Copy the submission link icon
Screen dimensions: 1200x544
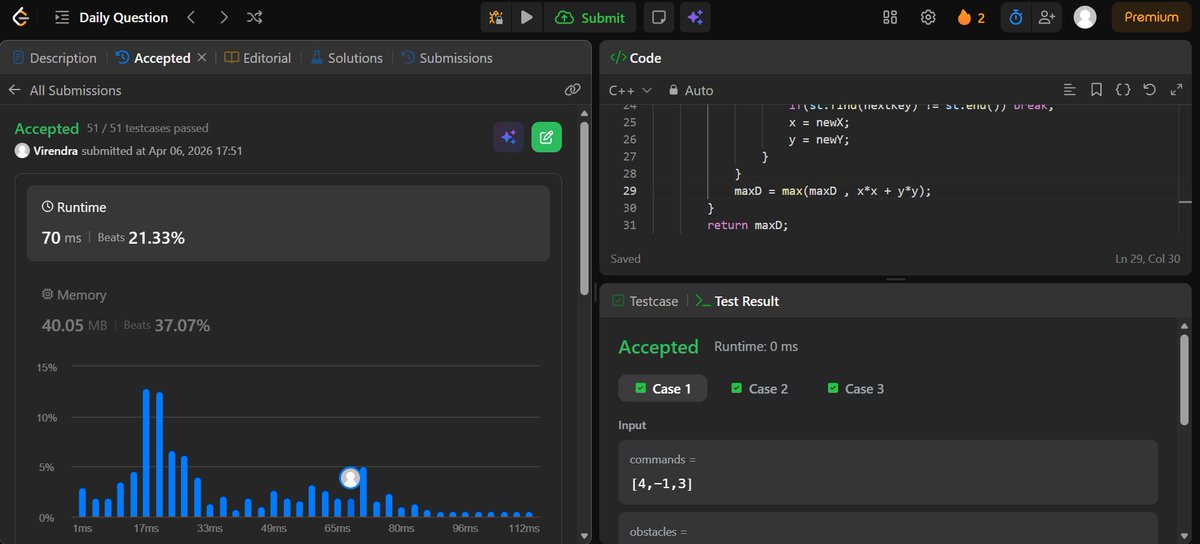click(x=572, y=90)
